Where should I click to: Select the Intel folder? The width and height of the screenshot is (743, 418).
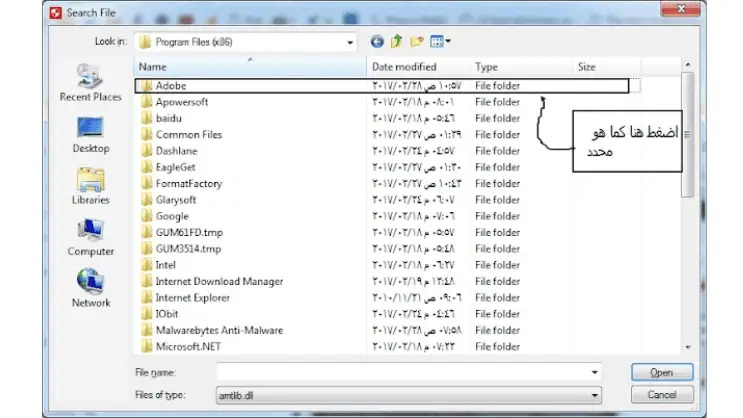click(165, 265)
